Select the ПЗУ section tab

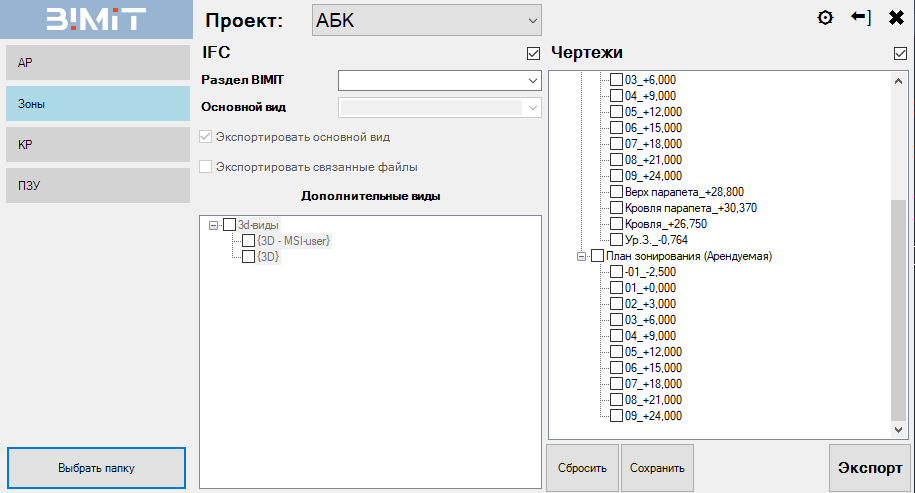[x=96, y=185]
